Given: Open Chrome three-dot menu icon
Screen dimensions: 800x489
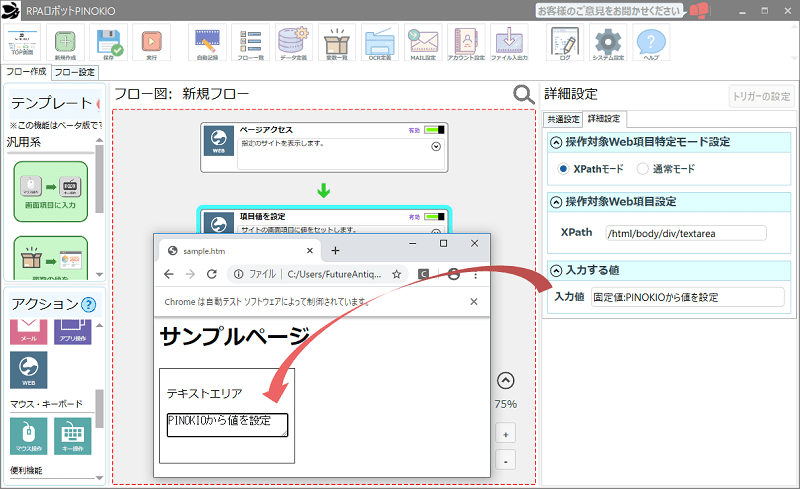Looking at the screenshot, I should click(x=476, y=275).
